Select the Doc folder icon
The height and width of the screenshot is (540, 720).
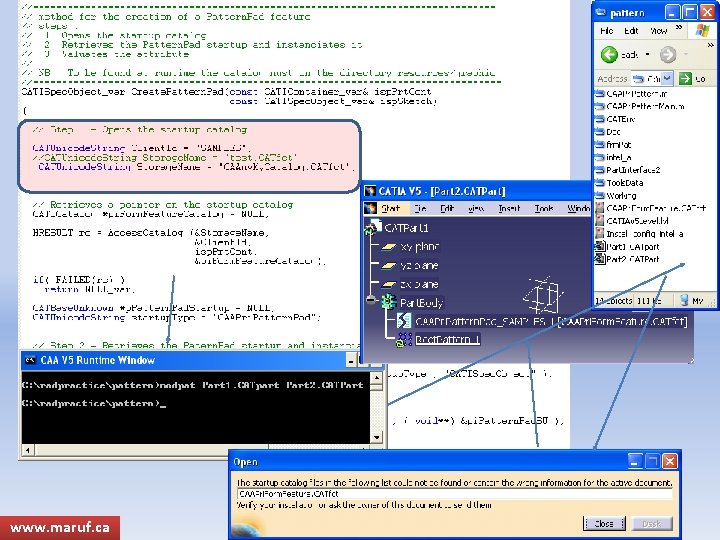click(x=600, y=132)
